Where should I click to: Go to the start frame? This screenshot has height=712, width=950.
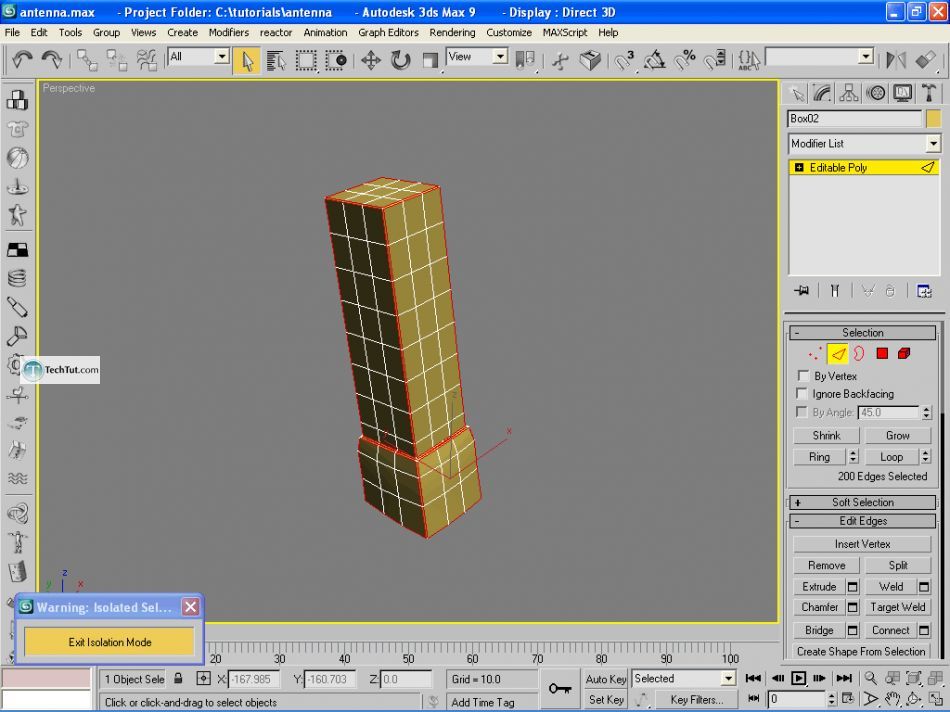coord(753,678)
